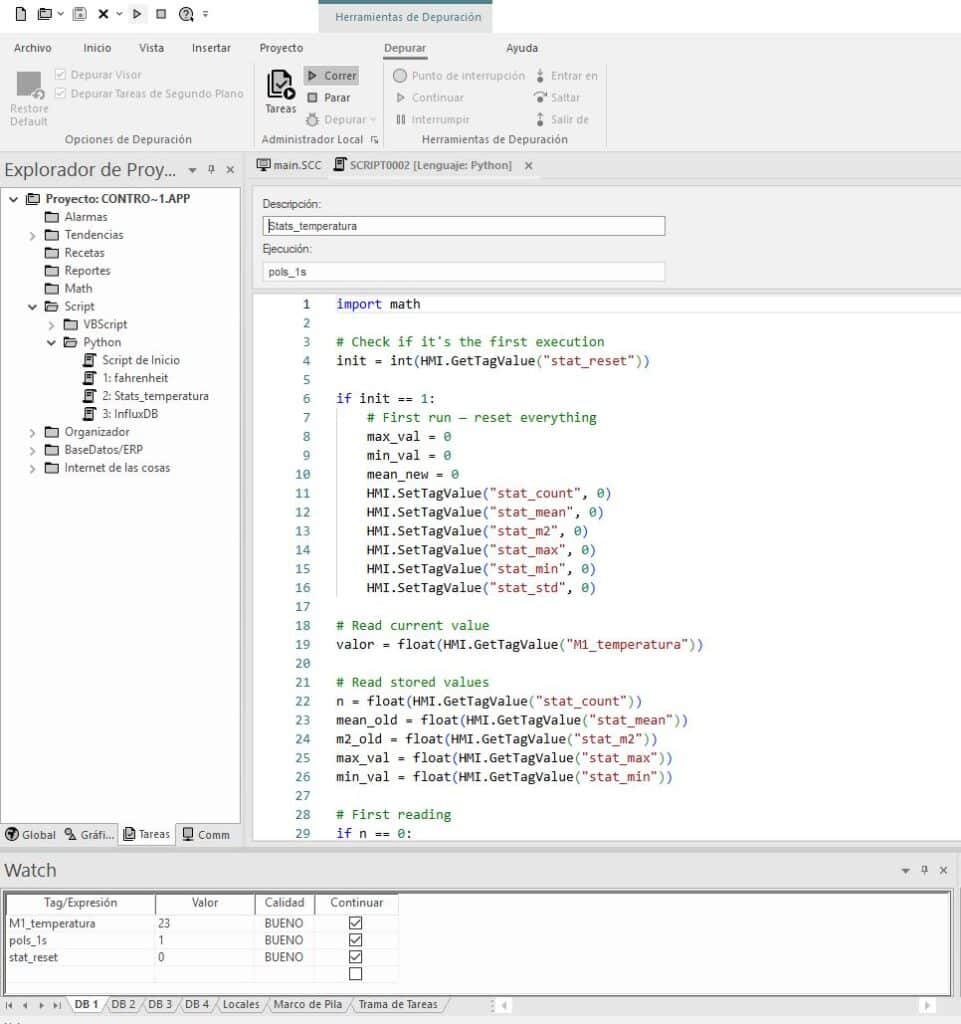Collapse the Script folder

32,307
